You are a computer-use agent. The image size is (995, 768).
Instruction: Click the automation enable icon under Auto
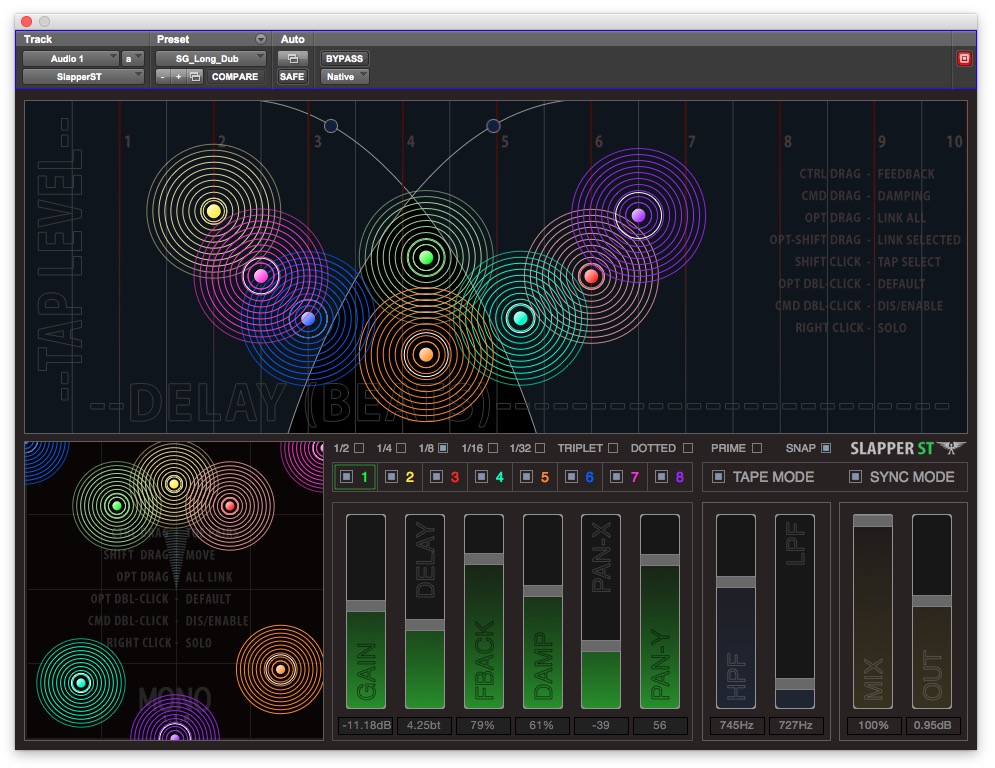pyautogui.click(x=293, y=58)
